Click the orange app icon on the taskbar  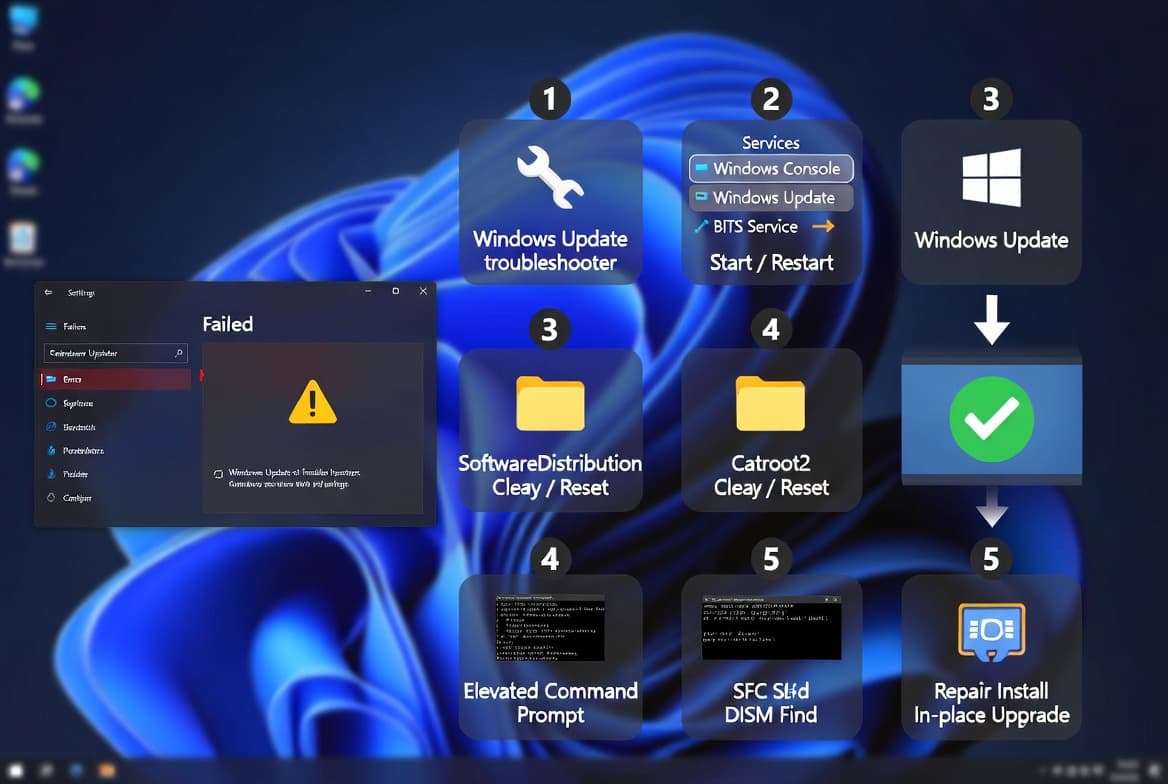click(x=107, y=771)
